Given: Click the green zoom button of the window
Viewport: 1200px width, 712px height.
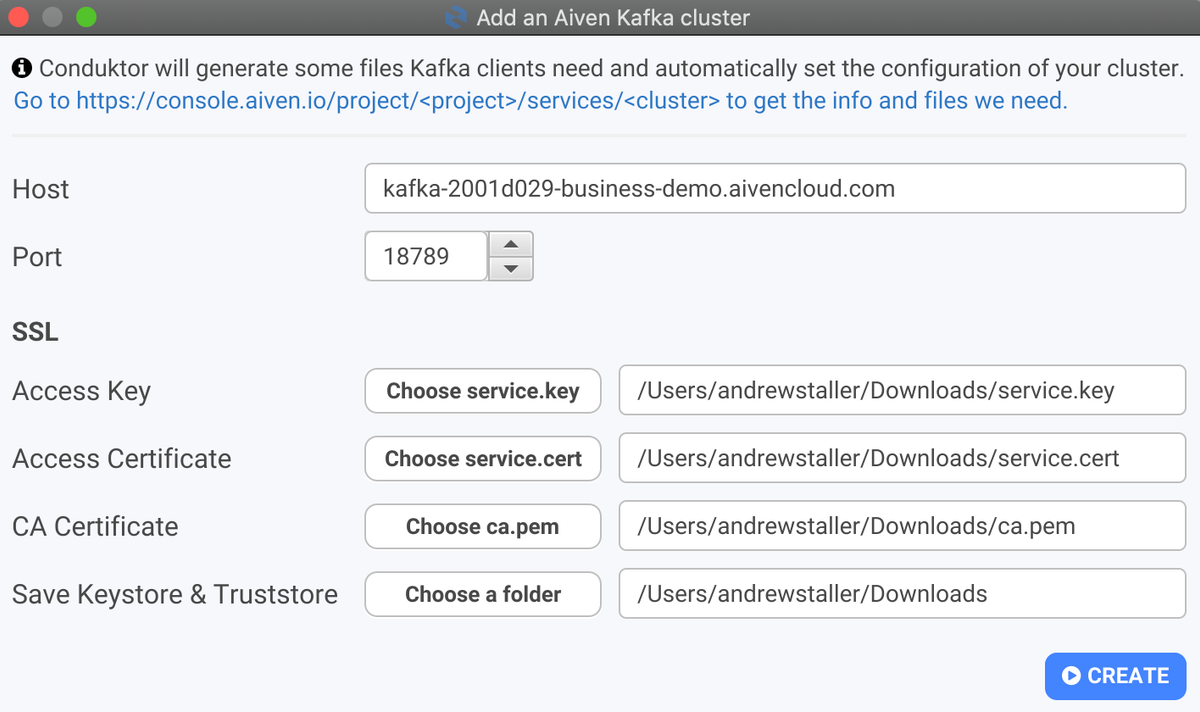Looking at the screenshot, I should (88, 17).
